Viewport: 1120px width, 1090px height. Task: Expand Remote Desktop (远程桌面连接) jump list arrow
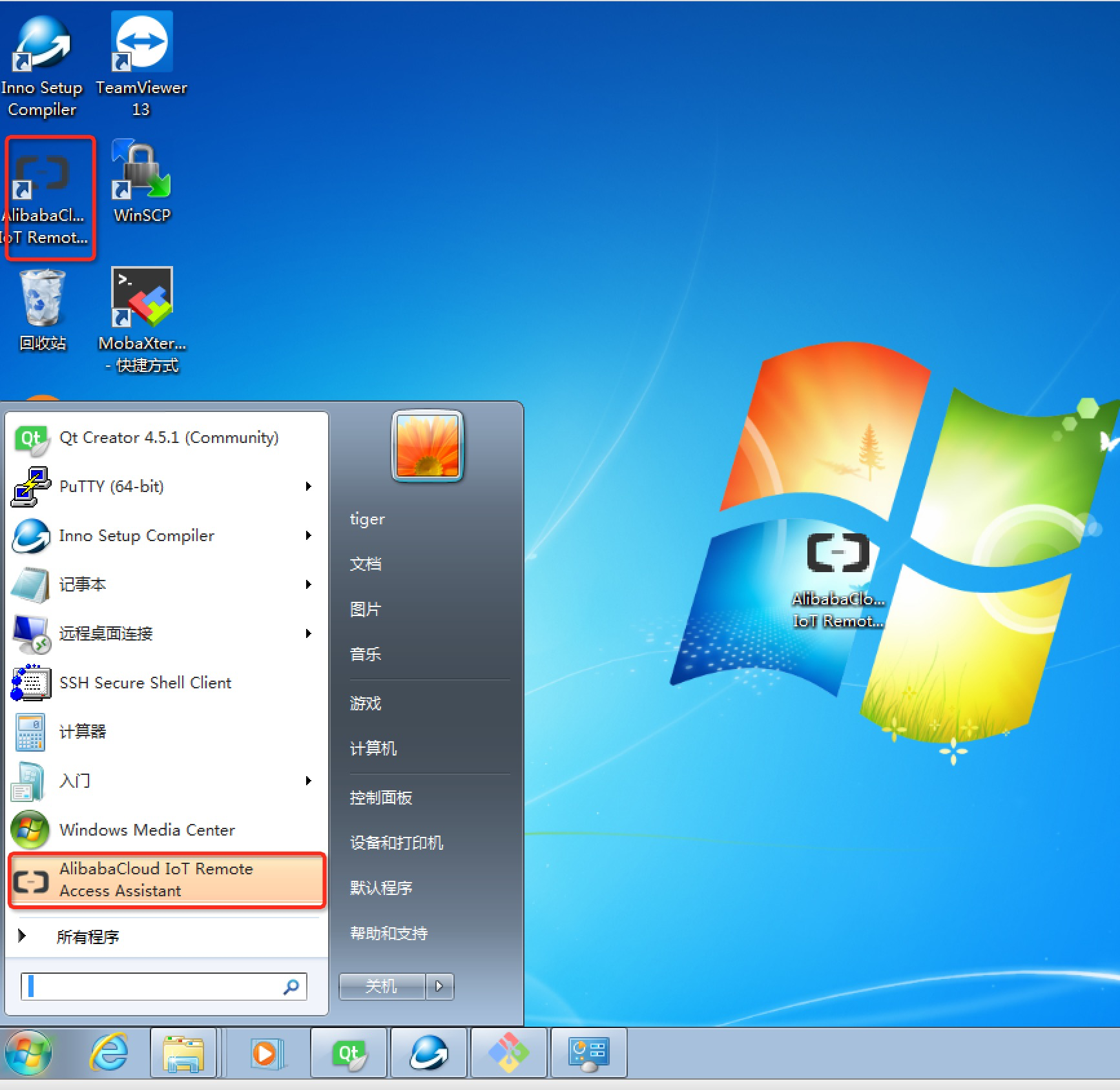309,633
